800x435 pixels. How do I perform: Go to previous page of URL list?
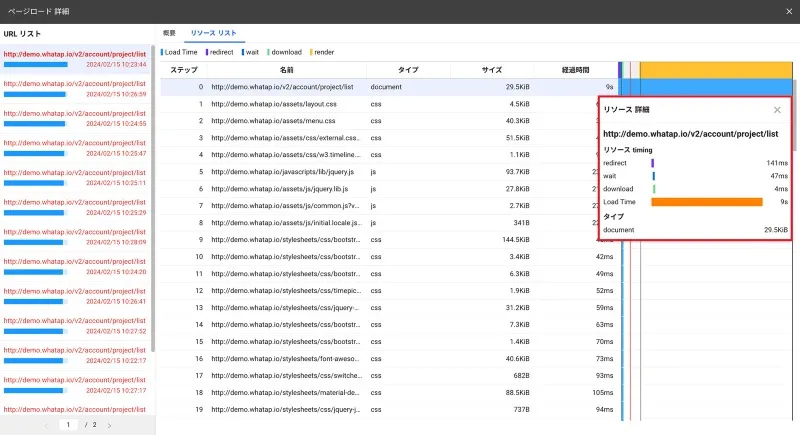[x=46, y=425]
